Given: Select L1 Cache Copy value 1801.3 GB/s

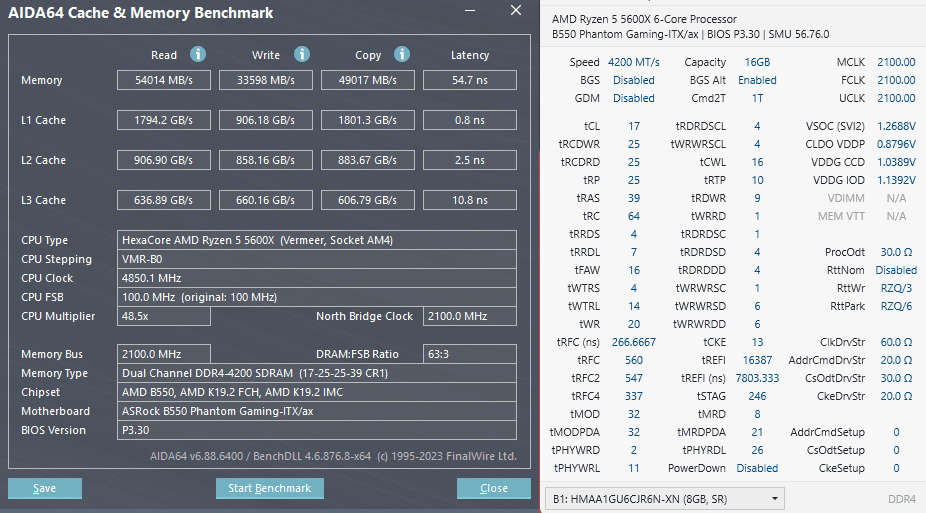Looking at the screenshot, I should (368, 120).
